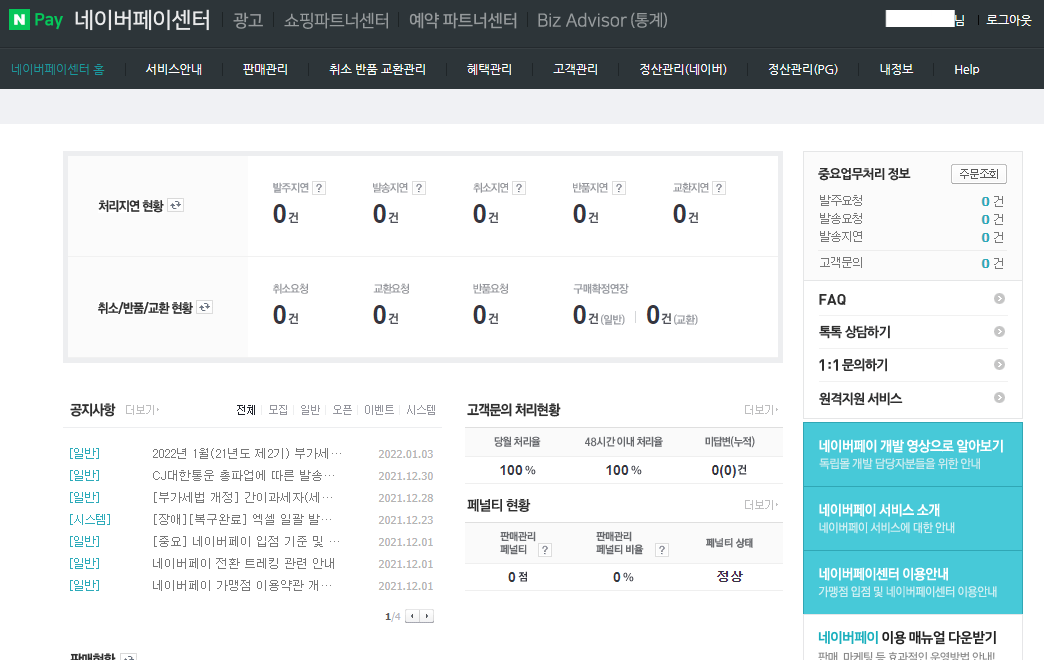Select the 이벤트 notice filter tab

click(379, 410)
